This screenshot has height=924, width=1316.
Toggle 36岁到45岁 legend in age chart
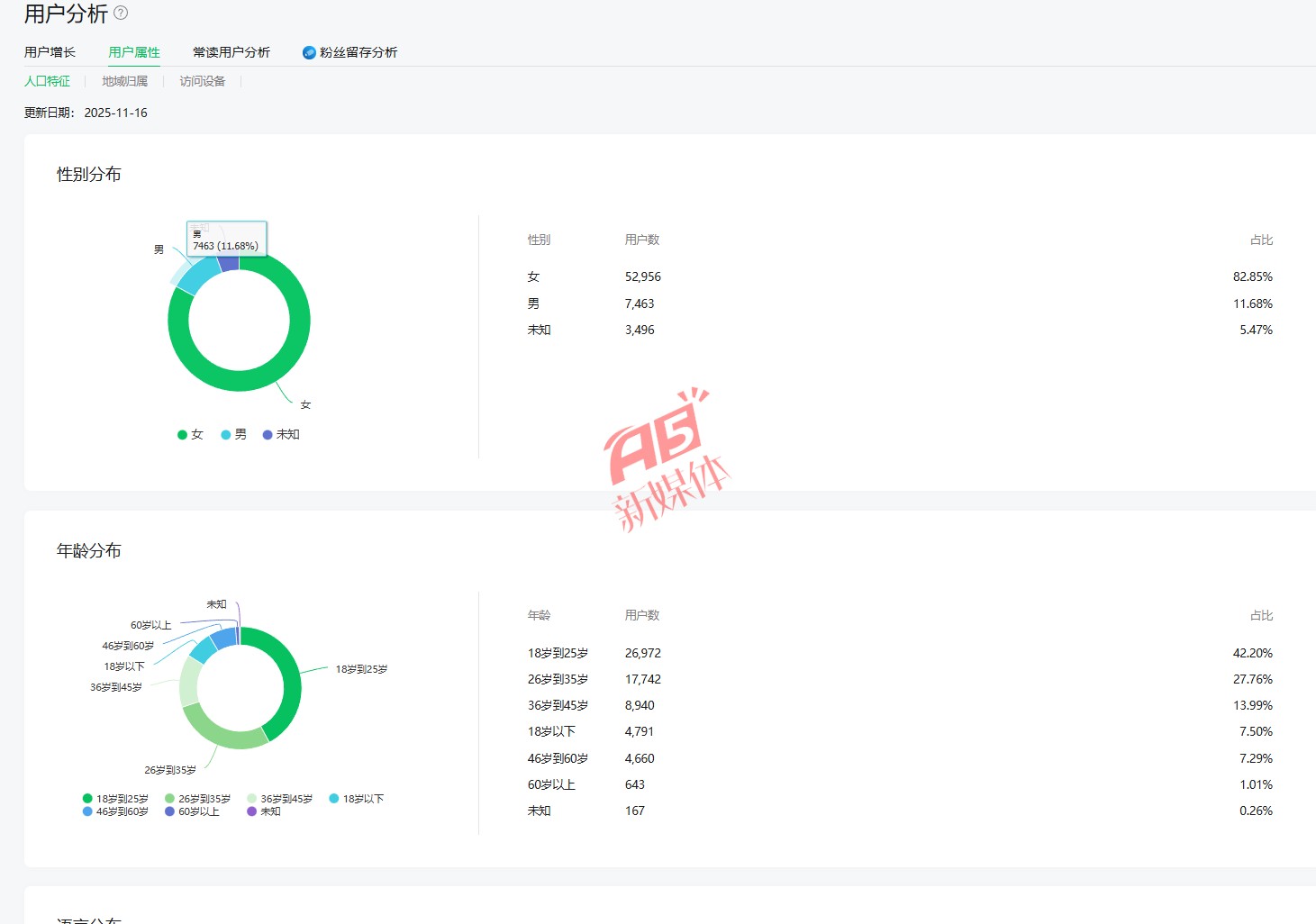tap(279, 799)
